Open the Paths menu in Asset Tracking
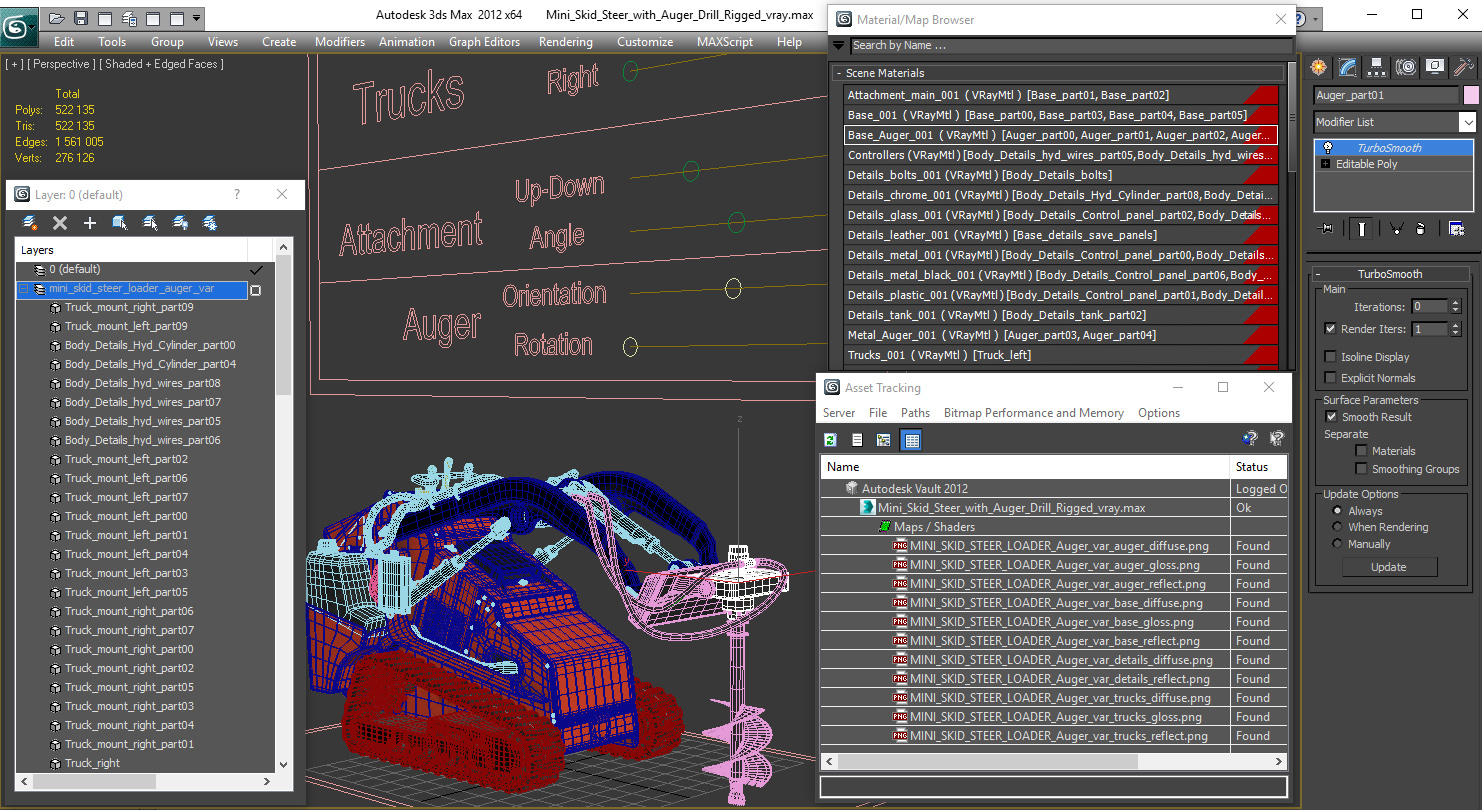Image resolution: width=1482 pixels, height=810 pixels. pyautogui.click(x=915, y=413)
